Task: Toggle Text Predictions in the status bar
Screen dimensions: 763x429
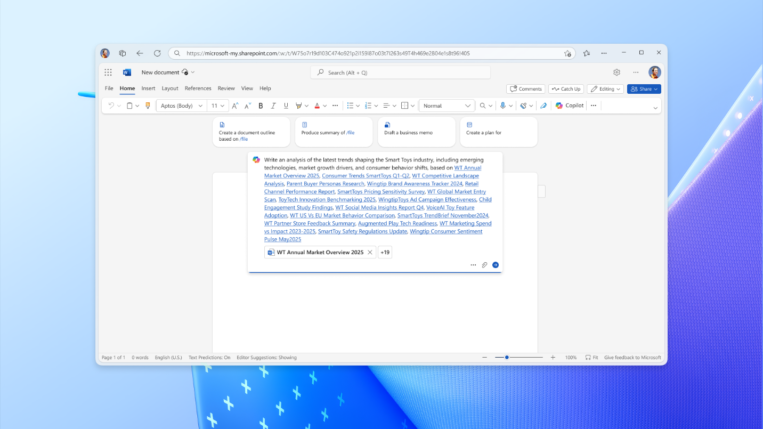Action: [x=210, y=357]
